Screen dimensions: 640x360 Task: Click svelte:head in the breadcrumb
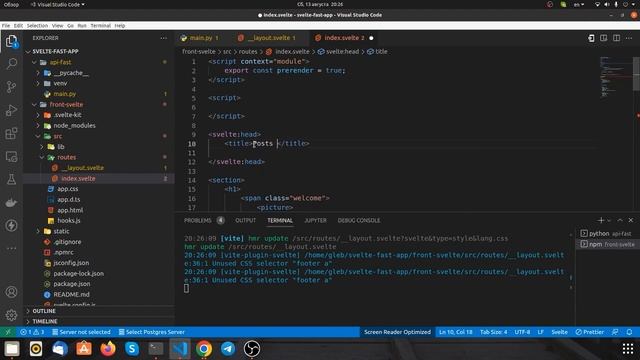tap(338, 51)
